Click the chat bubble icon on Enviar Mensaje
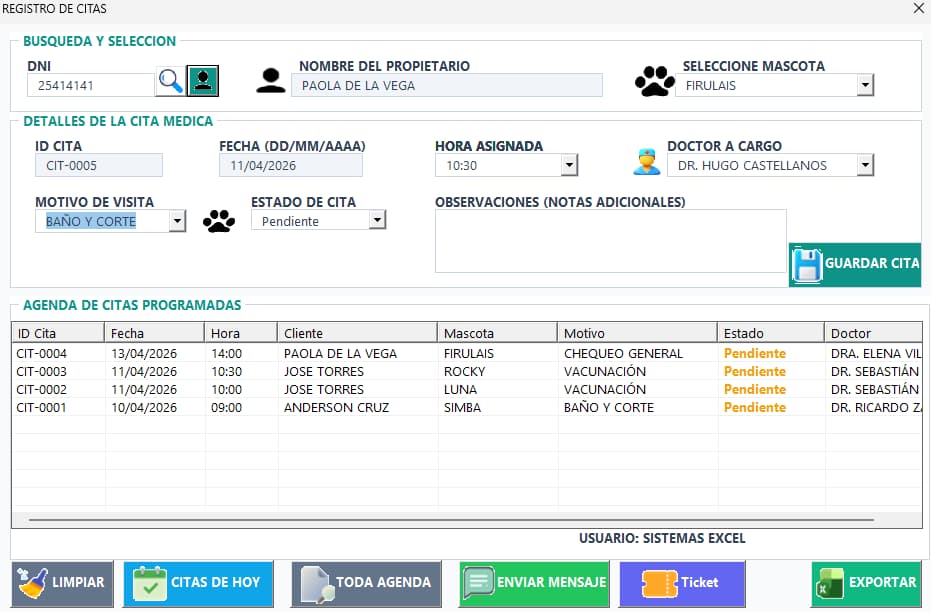Screen dimensions: 931x612 coord(479,583)
